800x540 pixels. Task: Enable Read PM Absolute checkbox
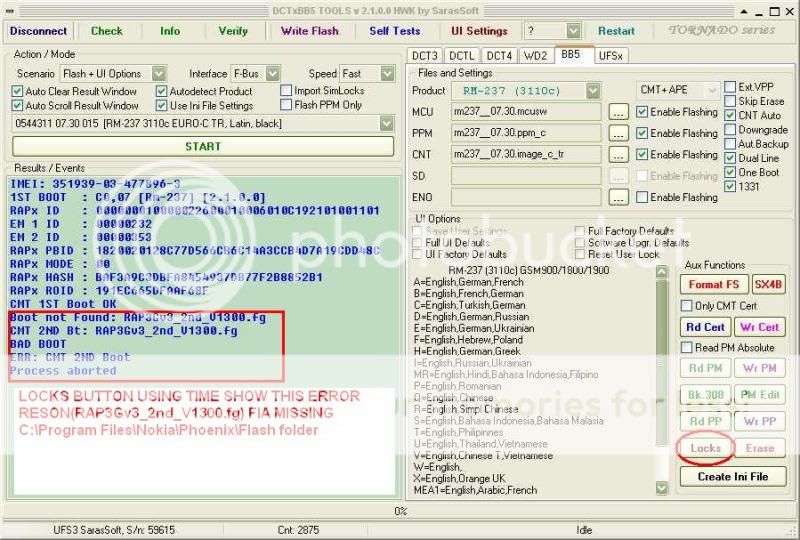point(687,348)
